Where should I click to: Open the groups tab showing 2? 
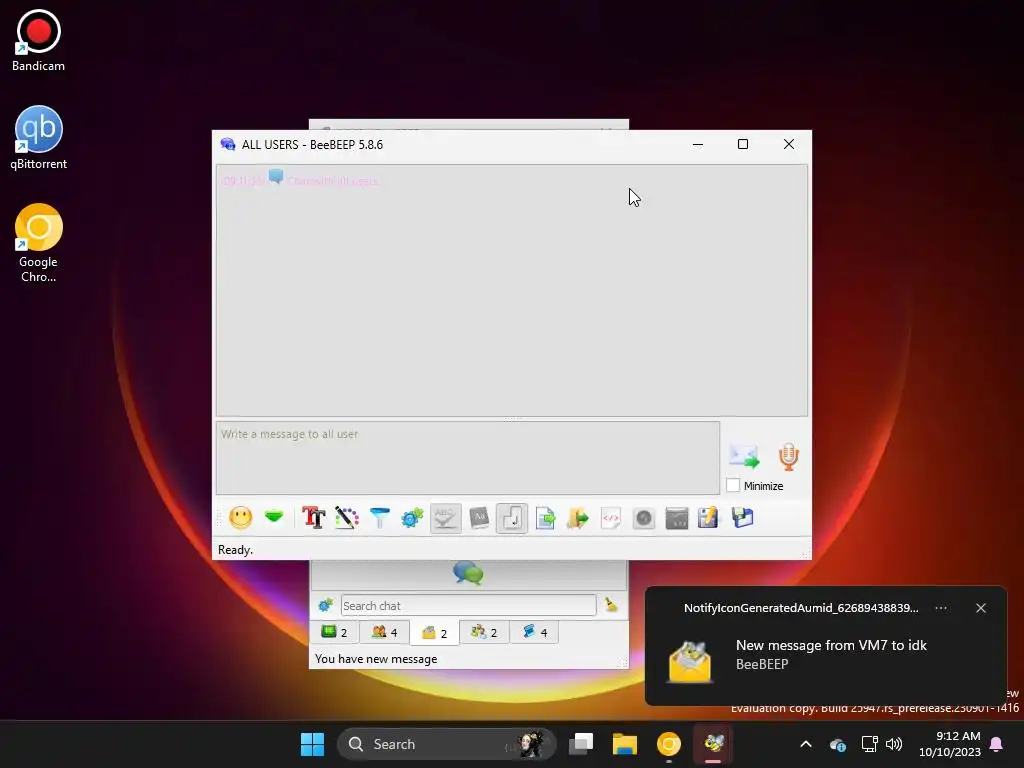point(484,632)
